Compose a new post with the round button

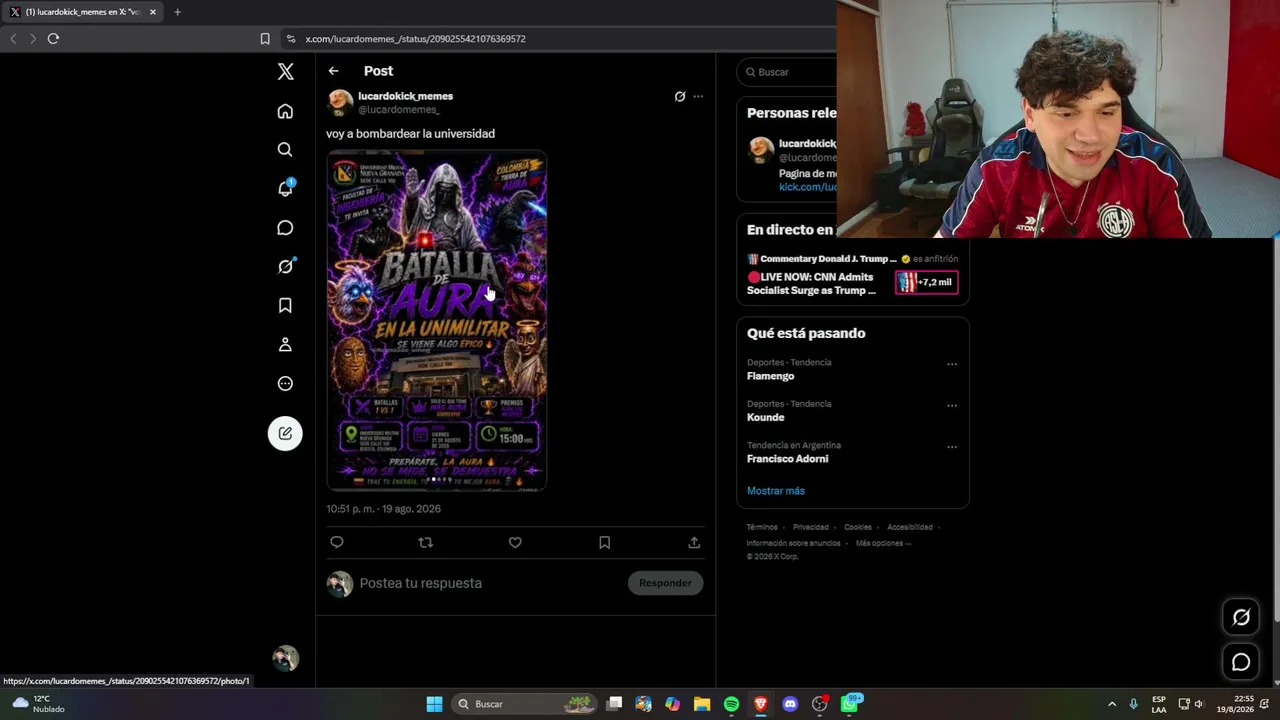click(x=285, y=433)
